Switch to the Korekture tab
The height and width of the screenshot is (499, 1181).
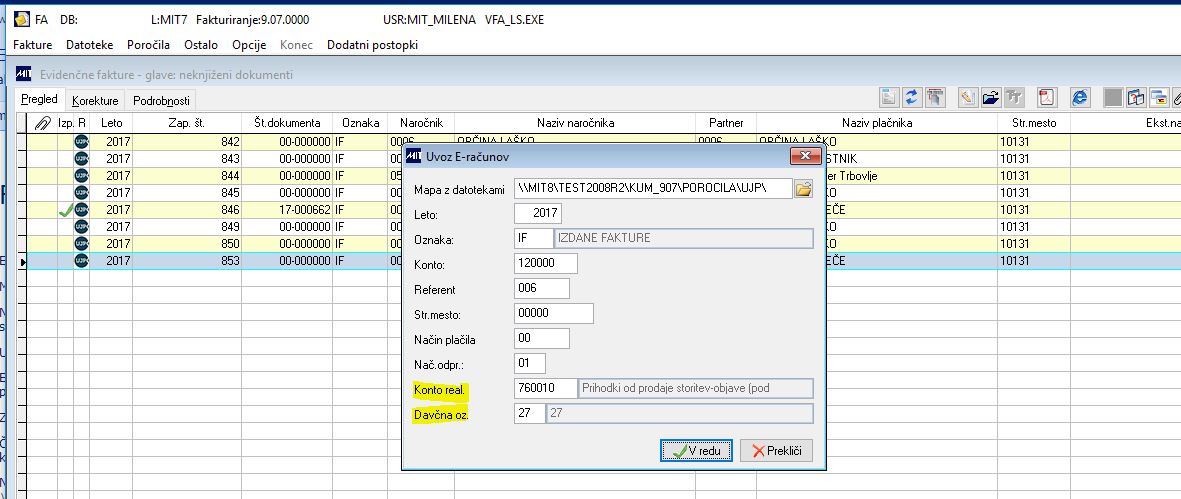pos(95,100)
